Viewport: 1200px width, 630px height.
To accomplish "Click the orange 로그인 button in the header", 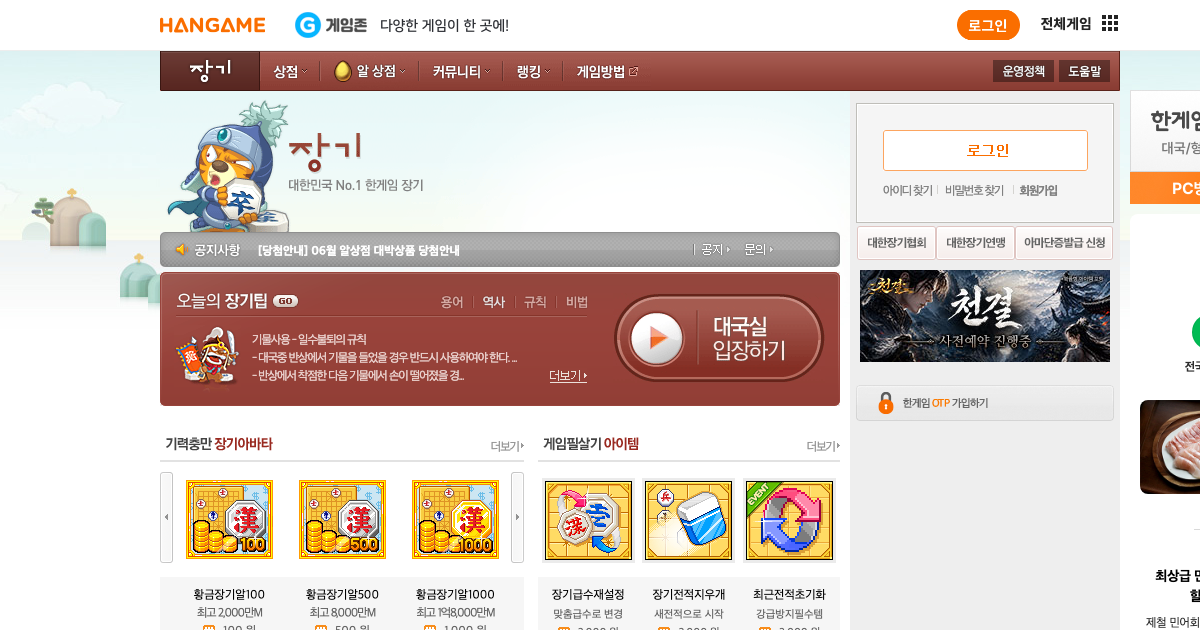I will [988, 25].
